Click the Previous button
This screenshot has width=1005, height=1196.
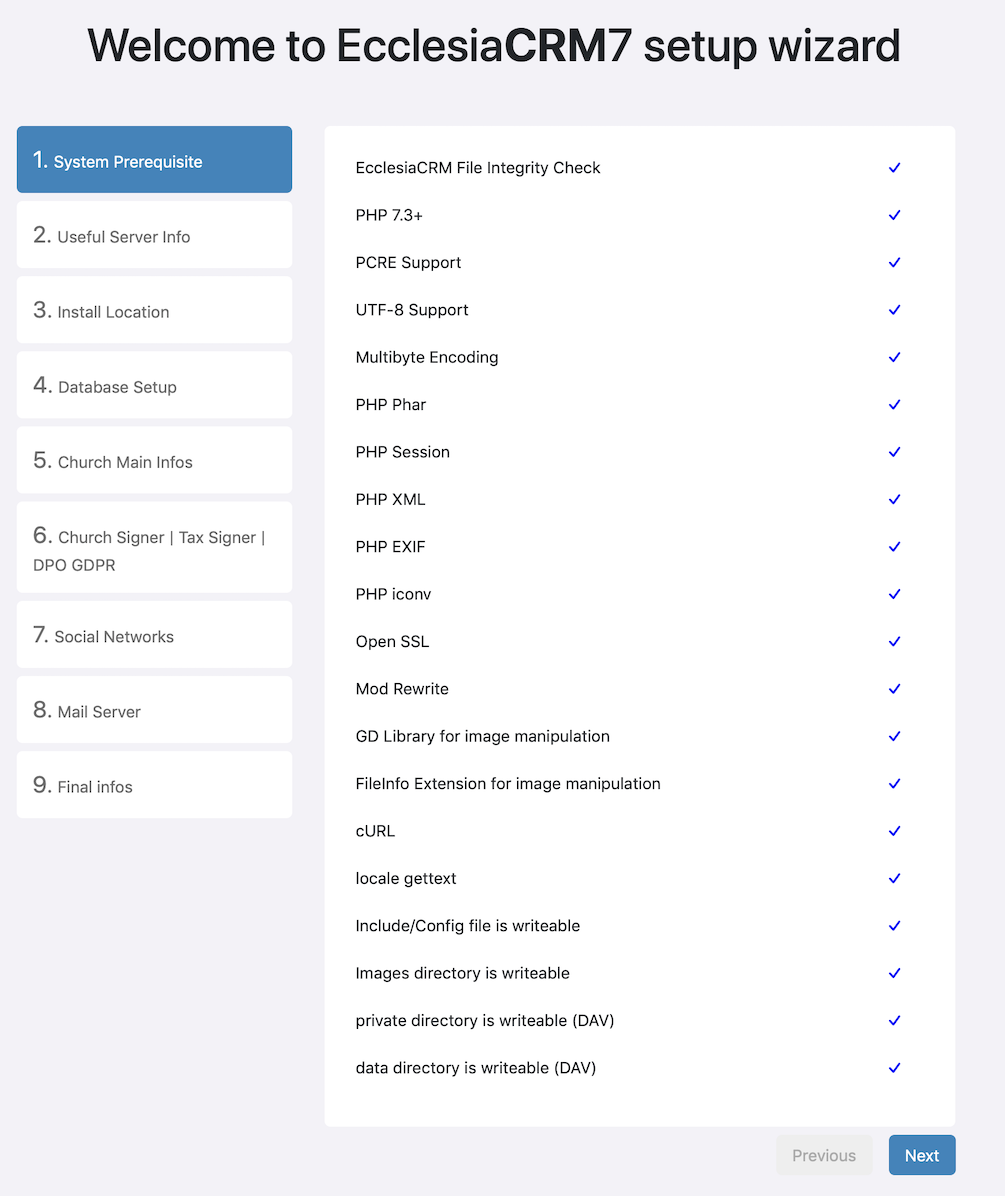(824, 1156)
